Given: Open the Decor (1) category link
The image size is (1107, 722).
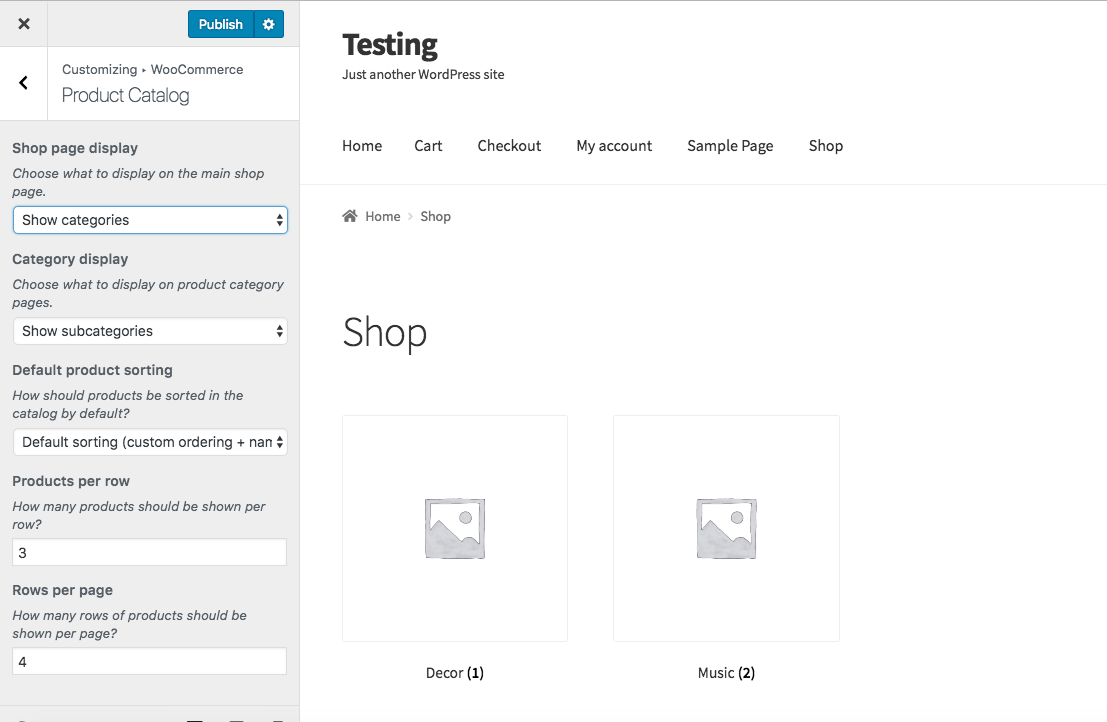Looking at the screenshot, I should (x=455, y=673).
